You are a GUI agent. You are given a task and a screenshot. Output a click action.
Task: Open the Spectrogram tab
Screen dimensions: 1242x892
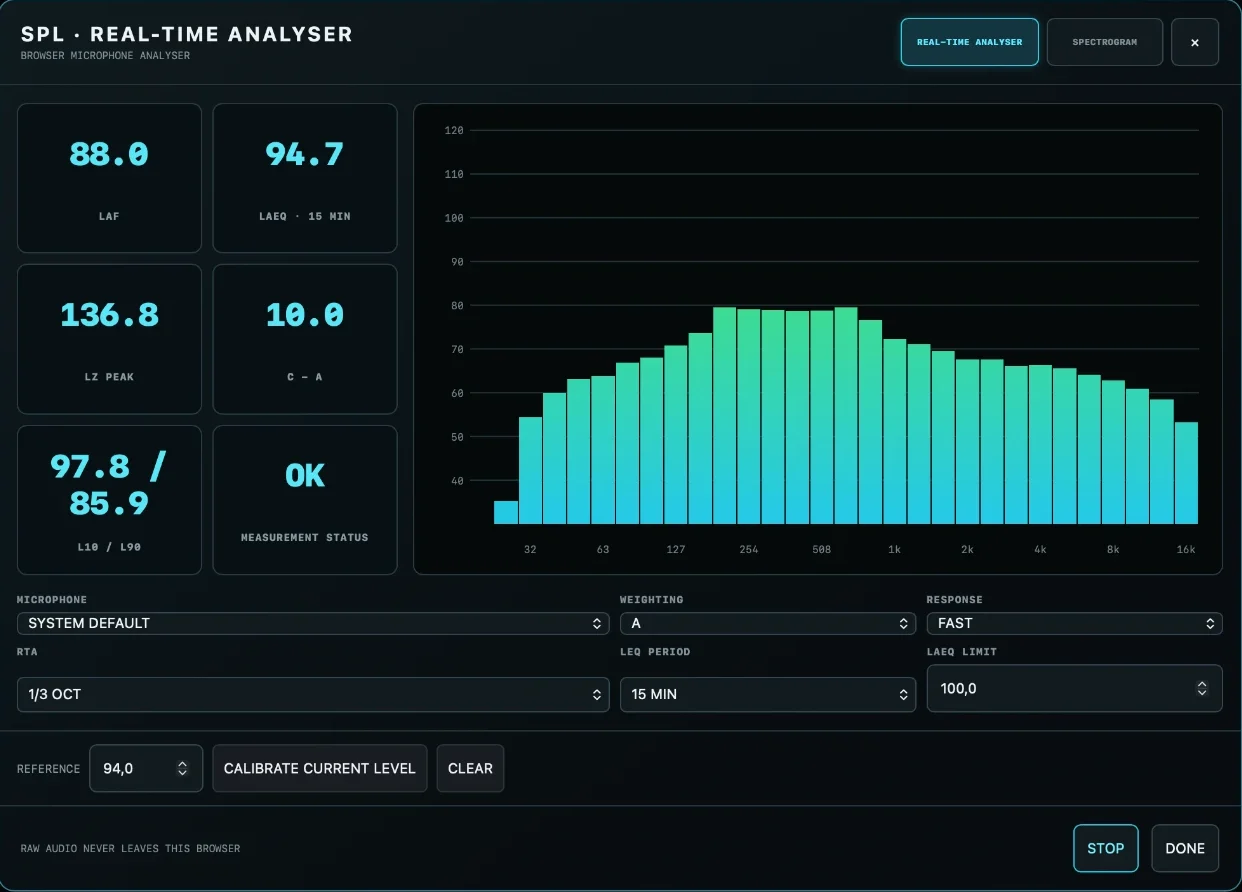[1104, 42]
